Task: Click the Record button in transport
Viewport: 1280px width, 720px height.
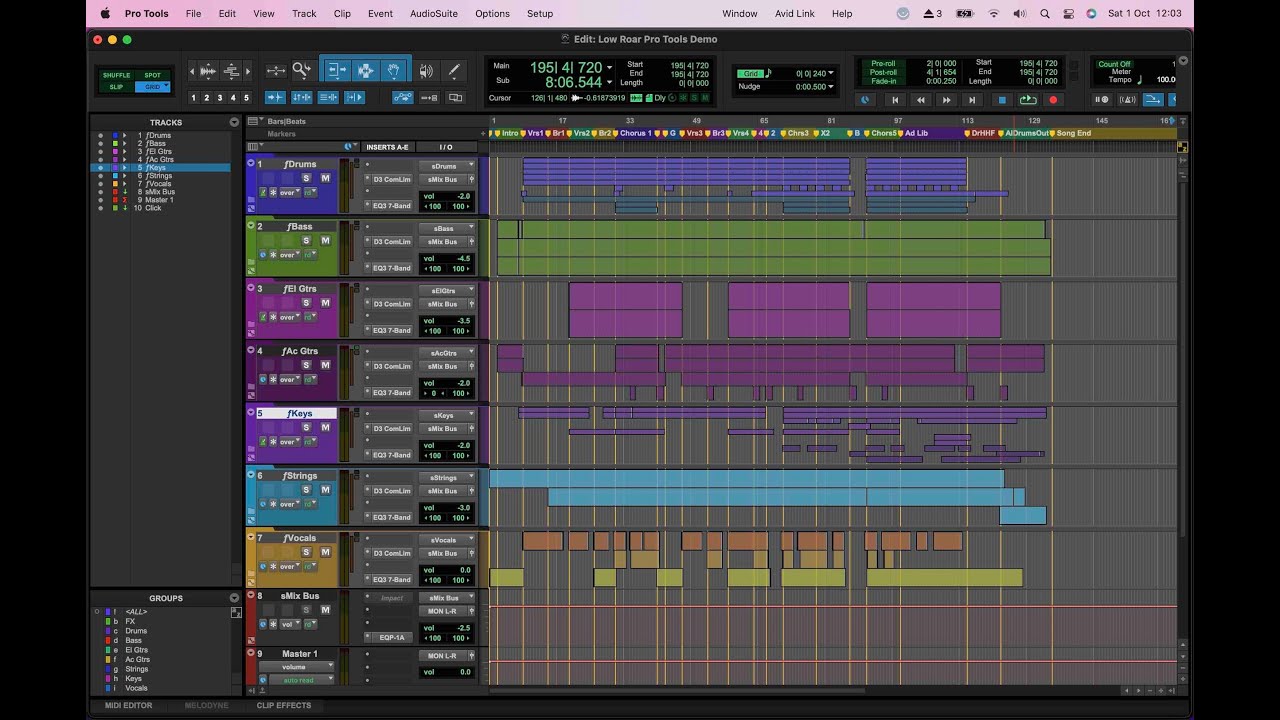Action: 1053,100
